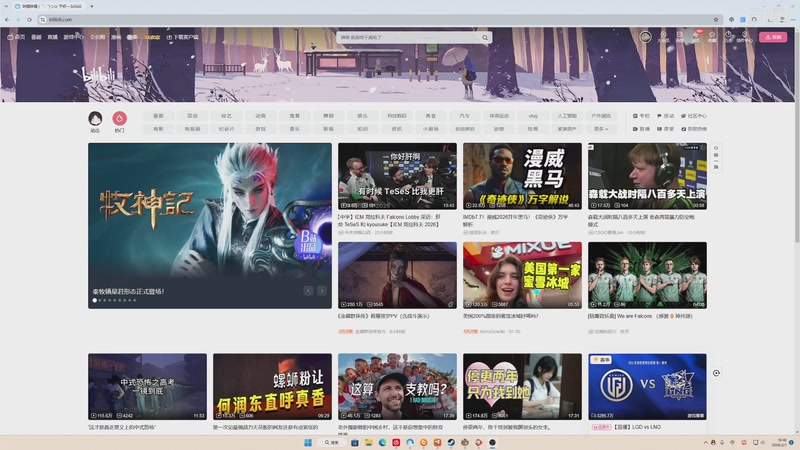800x450 pixels.
Task: Click the magnifier search icon in search box
Action: point(485,37)
